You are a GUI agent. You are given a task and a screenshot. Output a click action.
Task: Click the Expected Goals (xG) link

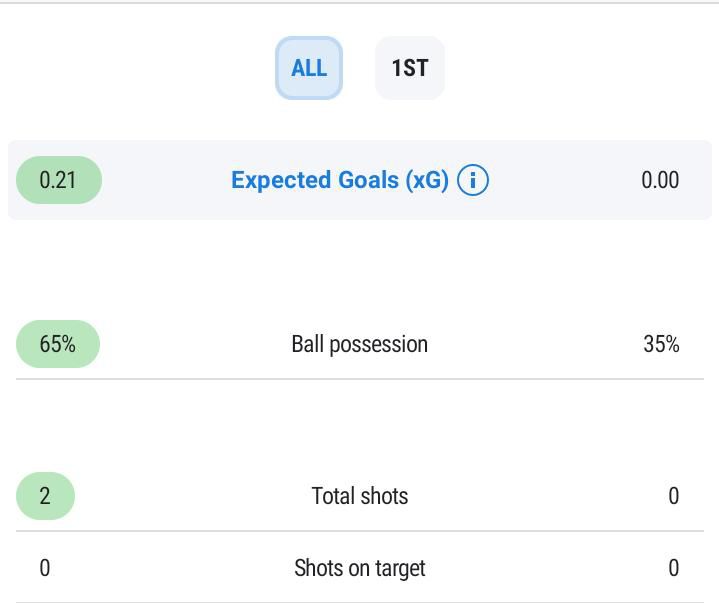339,180
